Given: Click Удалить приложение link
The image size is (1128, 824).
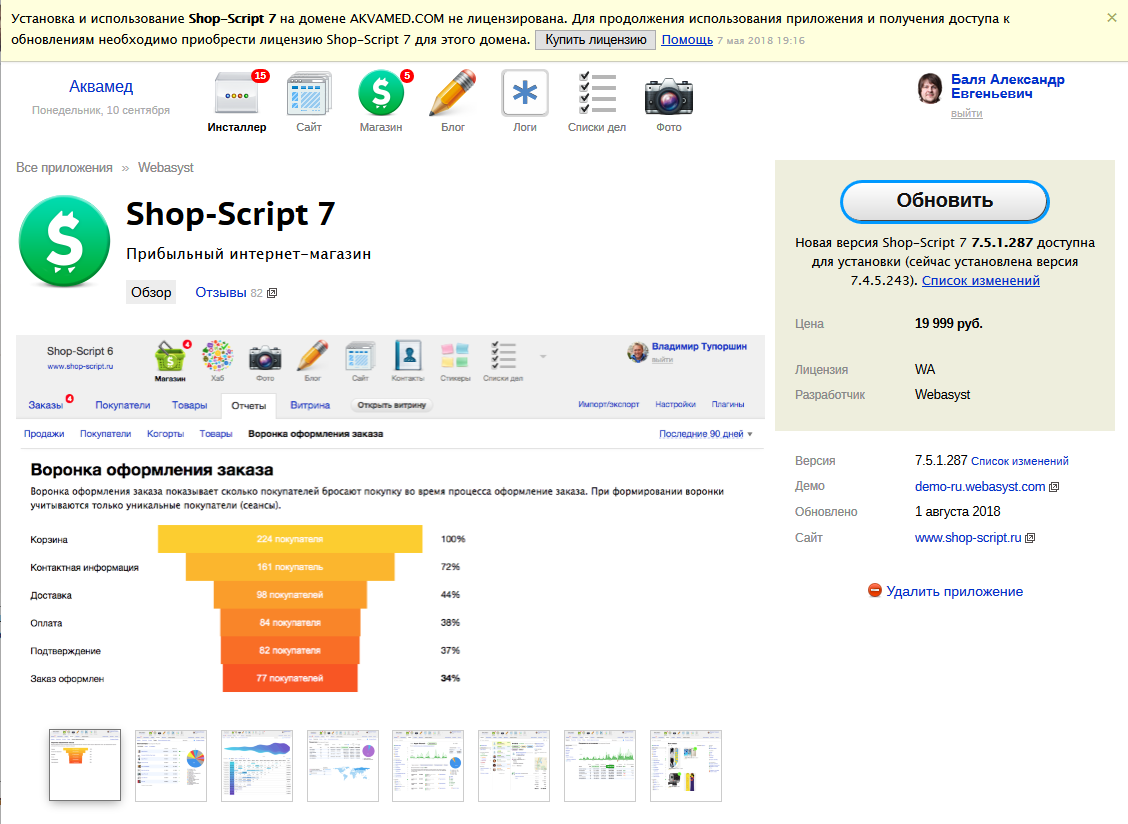Looking at the screenshot, I should 954,591.
